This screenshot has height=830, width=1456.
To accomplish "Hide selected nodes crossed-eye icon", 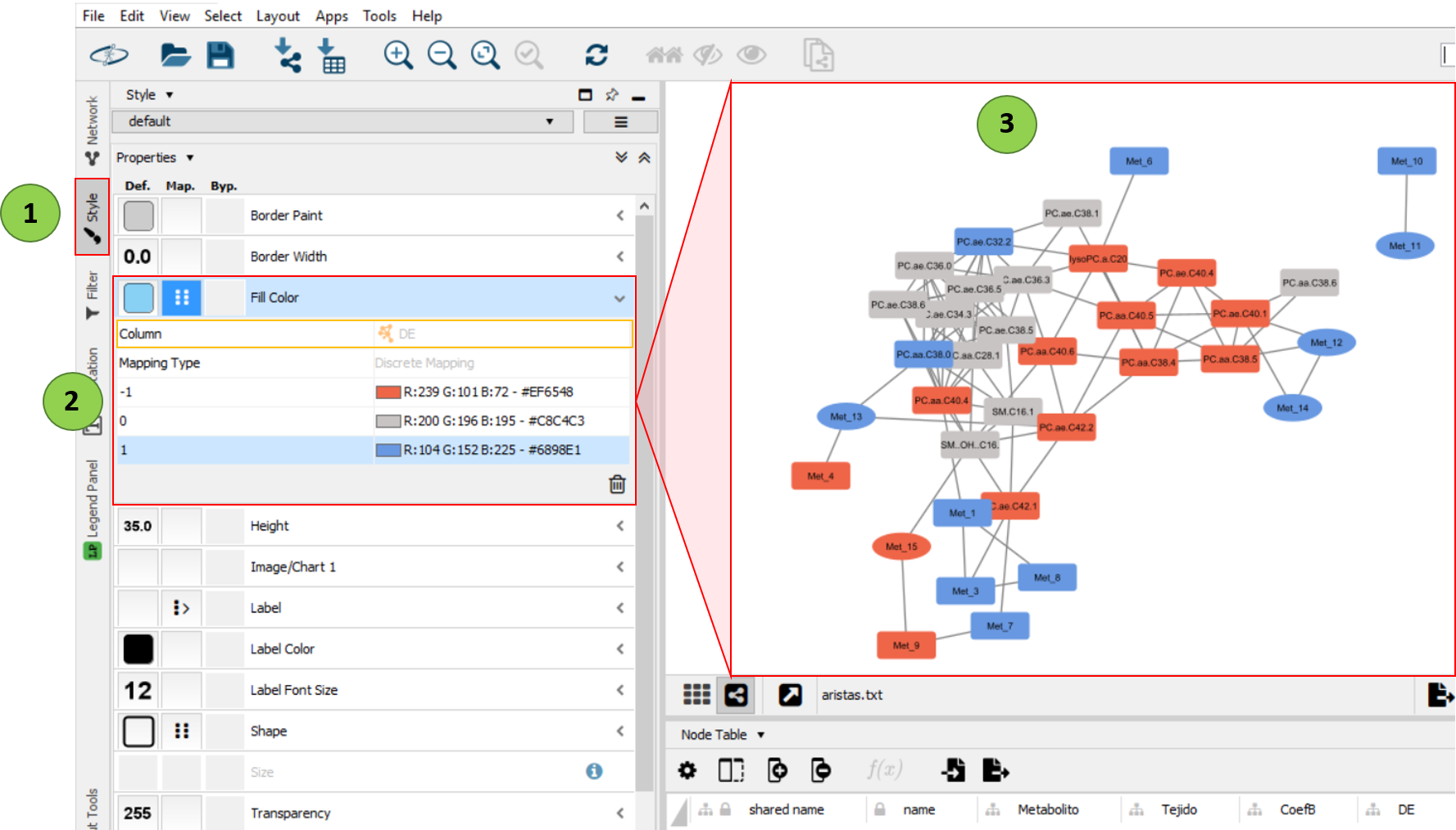I will pyautogui.click(x=708, y=55).
